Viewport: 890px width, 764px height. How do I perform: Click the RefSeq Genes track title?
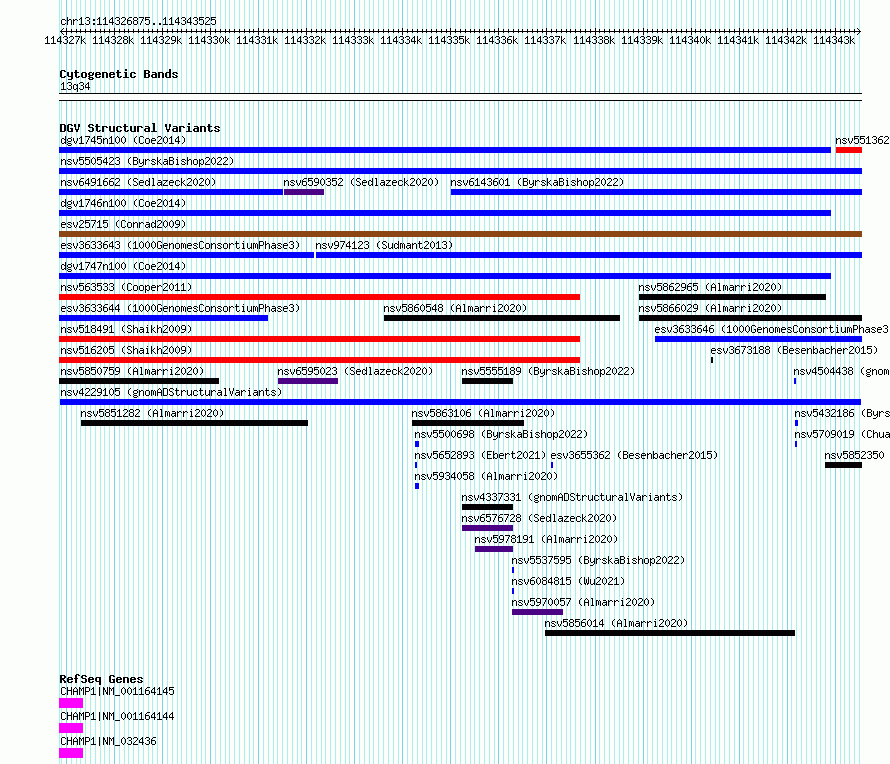[101, 679]
